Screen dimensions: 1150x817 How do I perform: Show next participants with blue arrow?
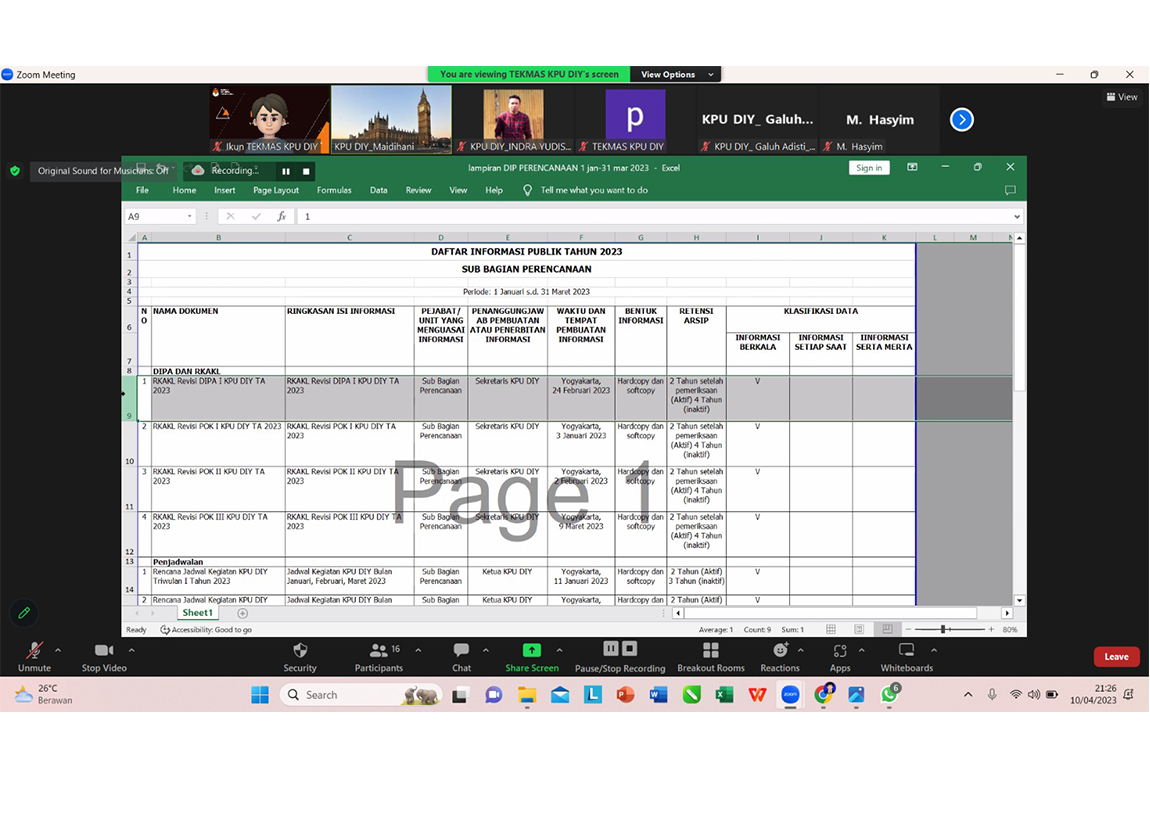tap(961, 120)
